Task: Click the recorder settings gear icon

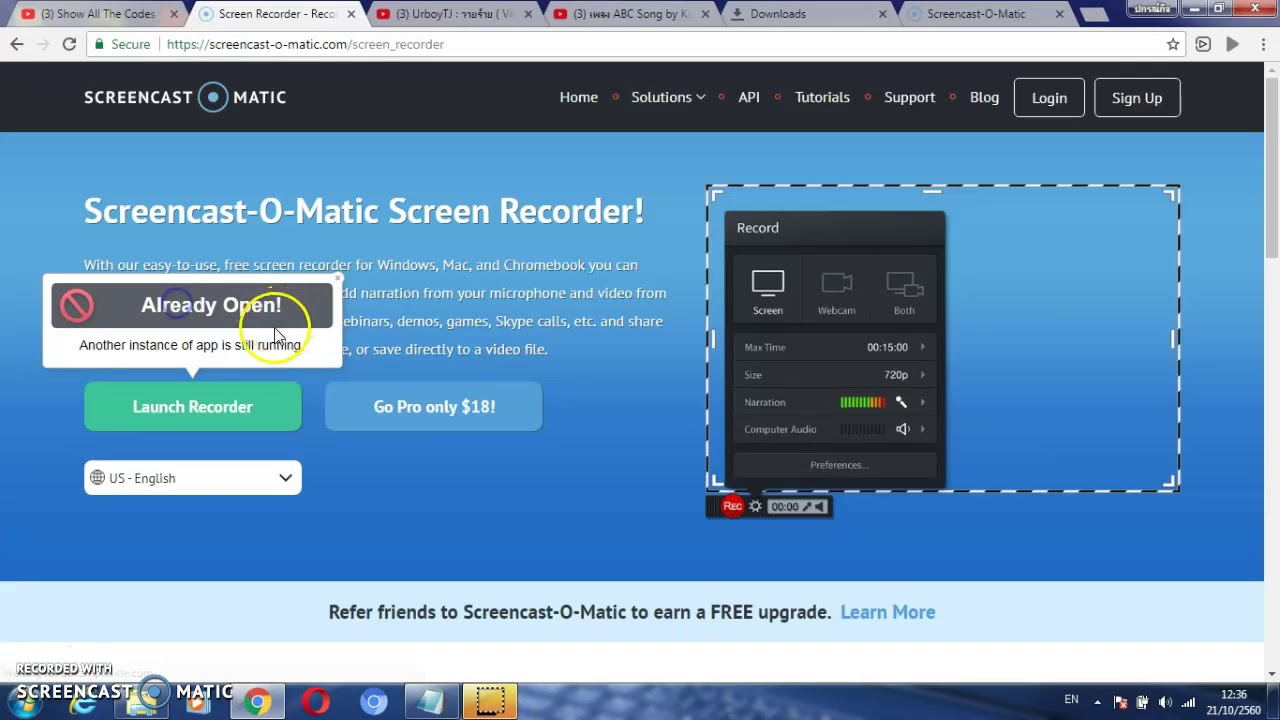Action: tap(755, 506)
